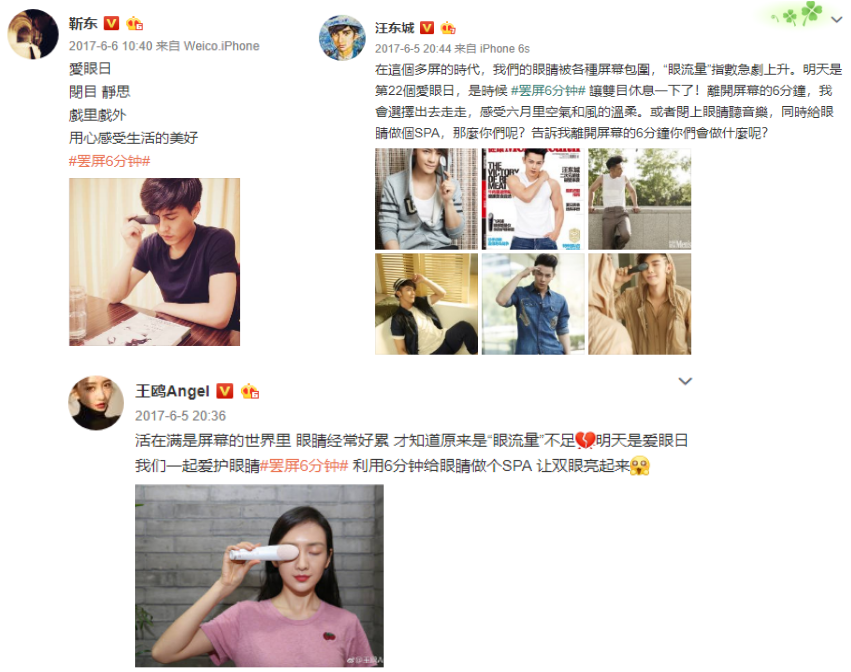
Task: Expand the chevron menu on 汪东城's post
Action: click(x=837, y=20)
